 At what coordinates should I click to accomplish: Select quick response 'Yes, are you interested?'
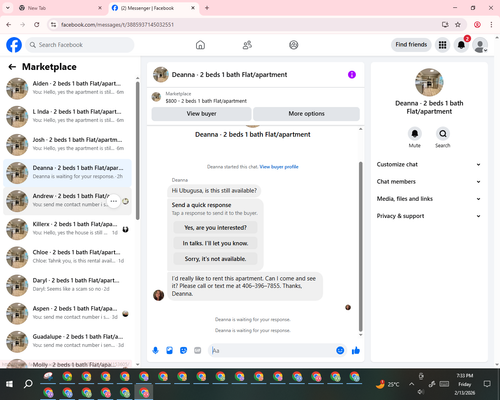(x=215, y=228)
